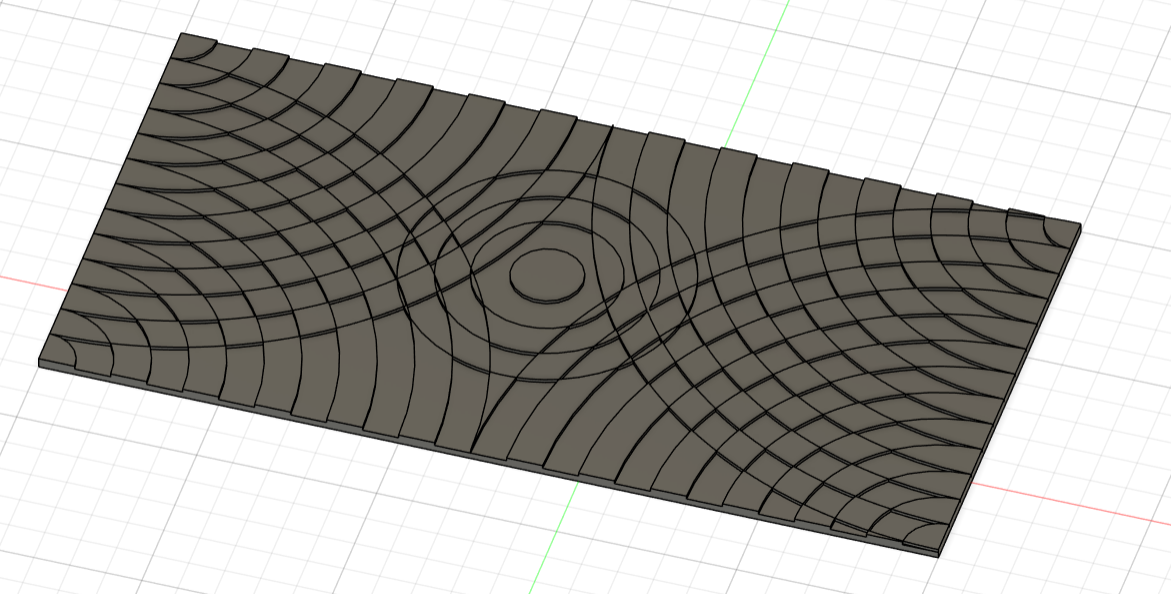The width and height of the screenshot is (1171, 594).
Task: Click the top-left corner quarter-circle face
Action: 192,46
